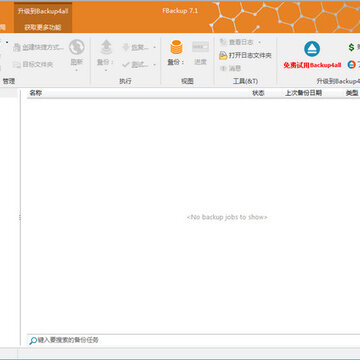The height and width of the screenshot is (360, 360).
Task: Click the green dollar sign icon
Action: click(x=351, y=47)
